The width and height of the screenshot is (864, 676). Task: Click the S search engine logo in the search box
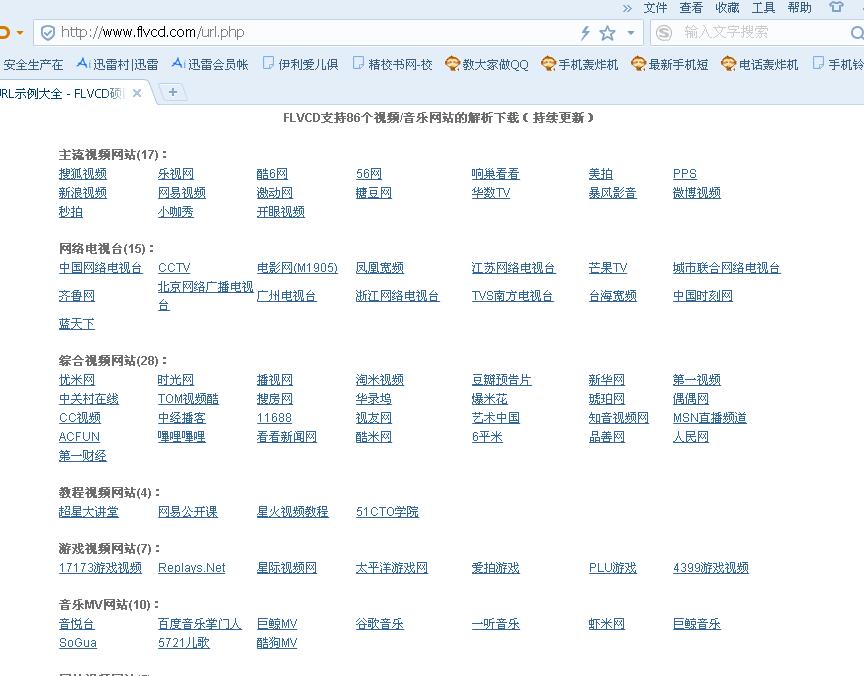(663, 32)
